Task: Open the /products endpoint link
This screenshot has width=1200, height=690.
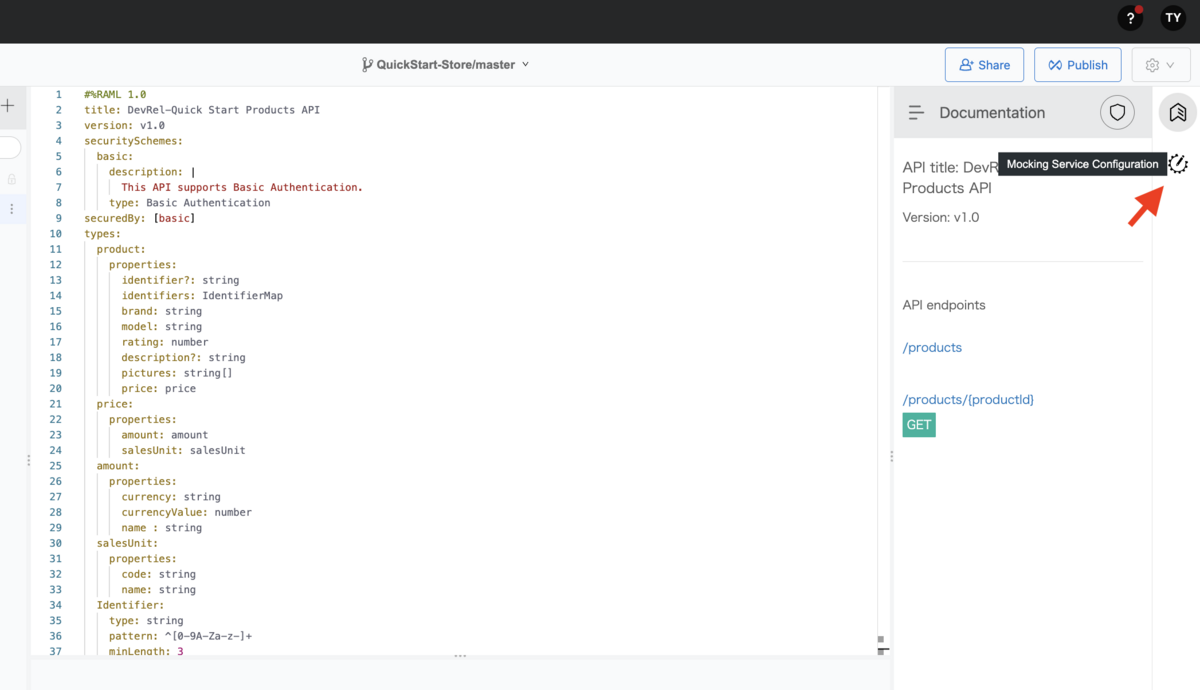Action: (x=931, y=347)
